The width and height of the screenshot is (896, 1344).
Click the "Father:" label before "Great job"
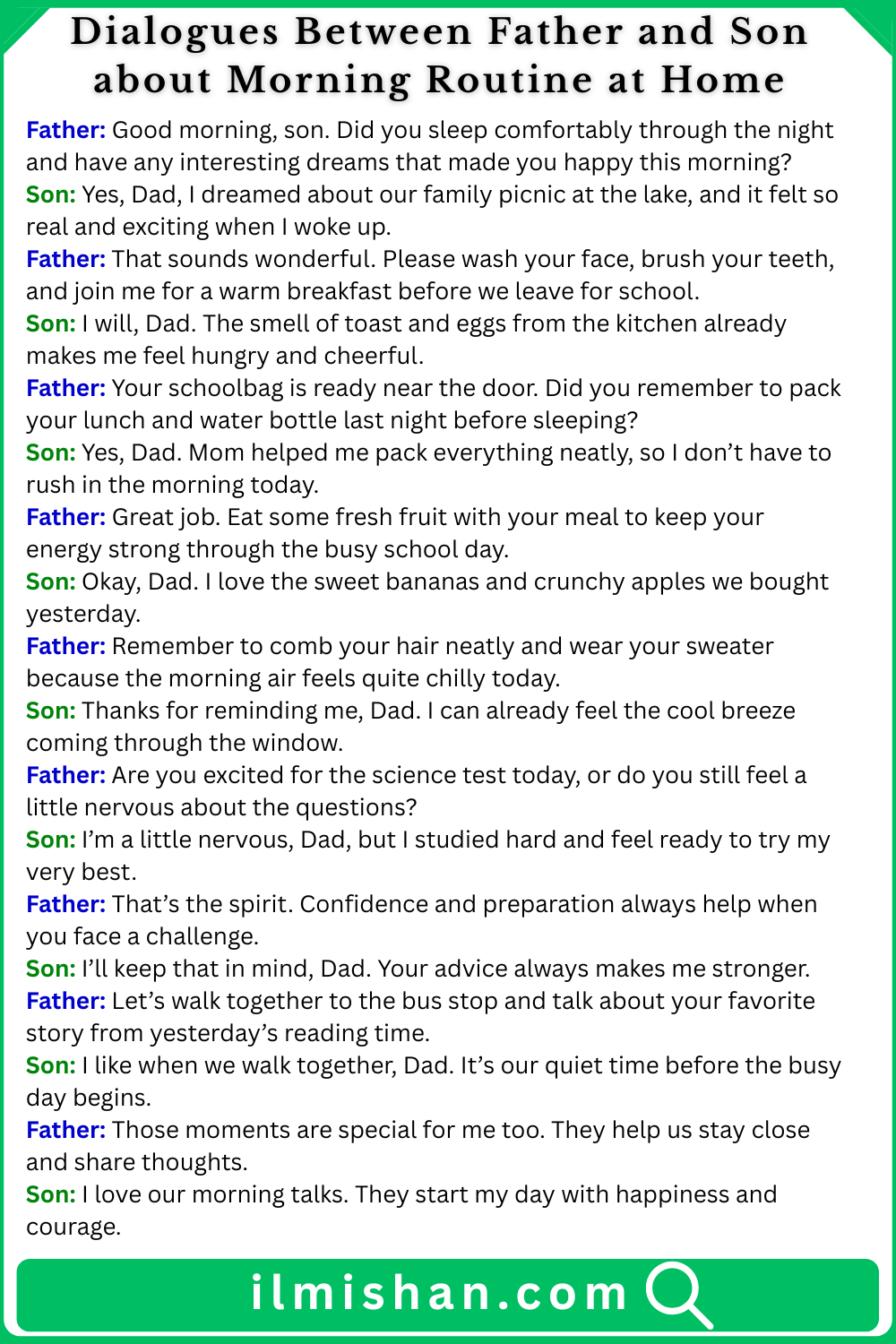(66, 518)
